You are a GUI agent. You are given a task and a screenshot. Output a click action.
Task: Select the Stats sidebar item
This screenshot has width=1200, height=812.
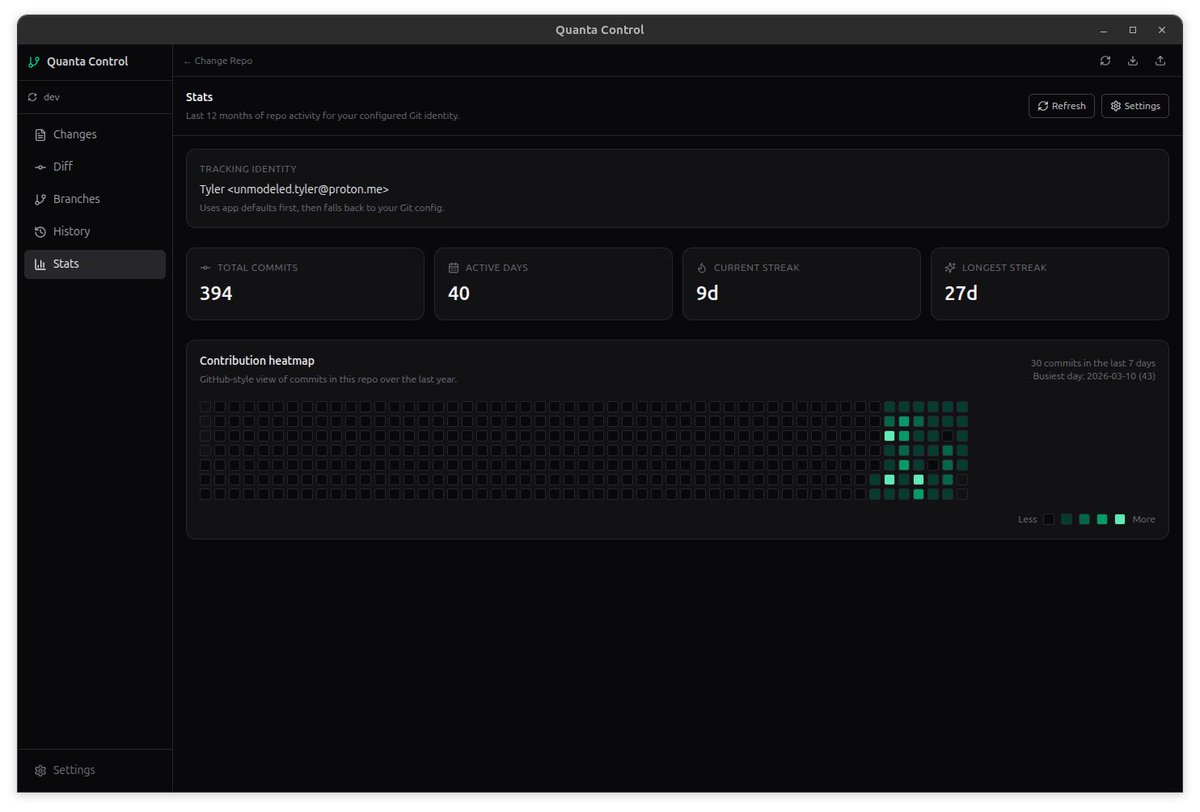(95, 264)
